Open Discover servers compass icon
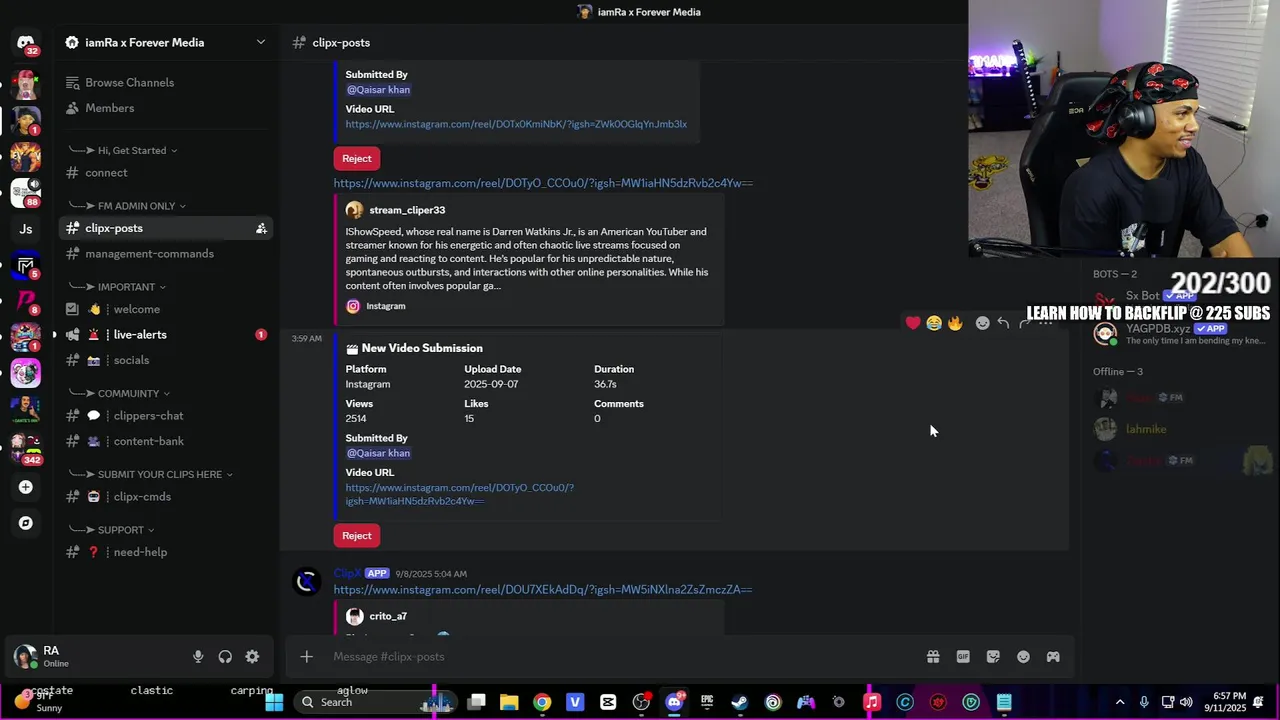This screenshot has width=1280, height=720. pyautogui.click(x=26, y=523)
